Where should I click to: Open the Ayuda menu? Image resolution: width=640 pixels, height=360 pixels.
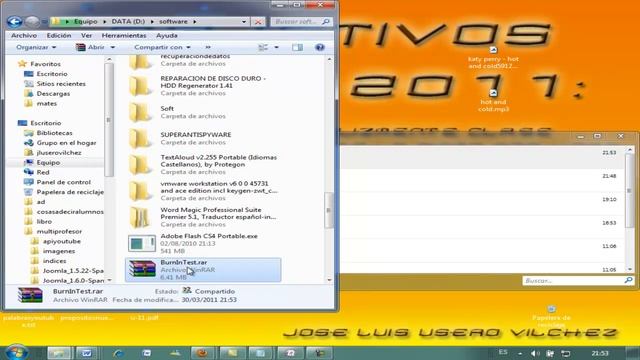coord(167,36)
